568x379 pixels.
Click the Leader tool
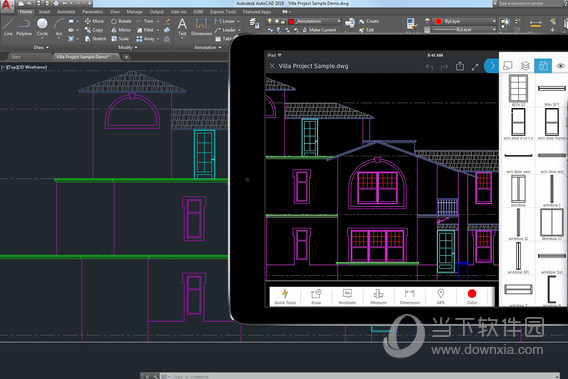pos(225,30)
